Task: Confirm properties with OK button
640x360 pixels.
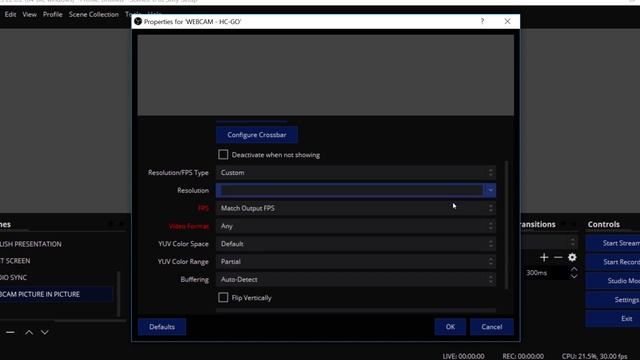Action: [x=450, y=327]
